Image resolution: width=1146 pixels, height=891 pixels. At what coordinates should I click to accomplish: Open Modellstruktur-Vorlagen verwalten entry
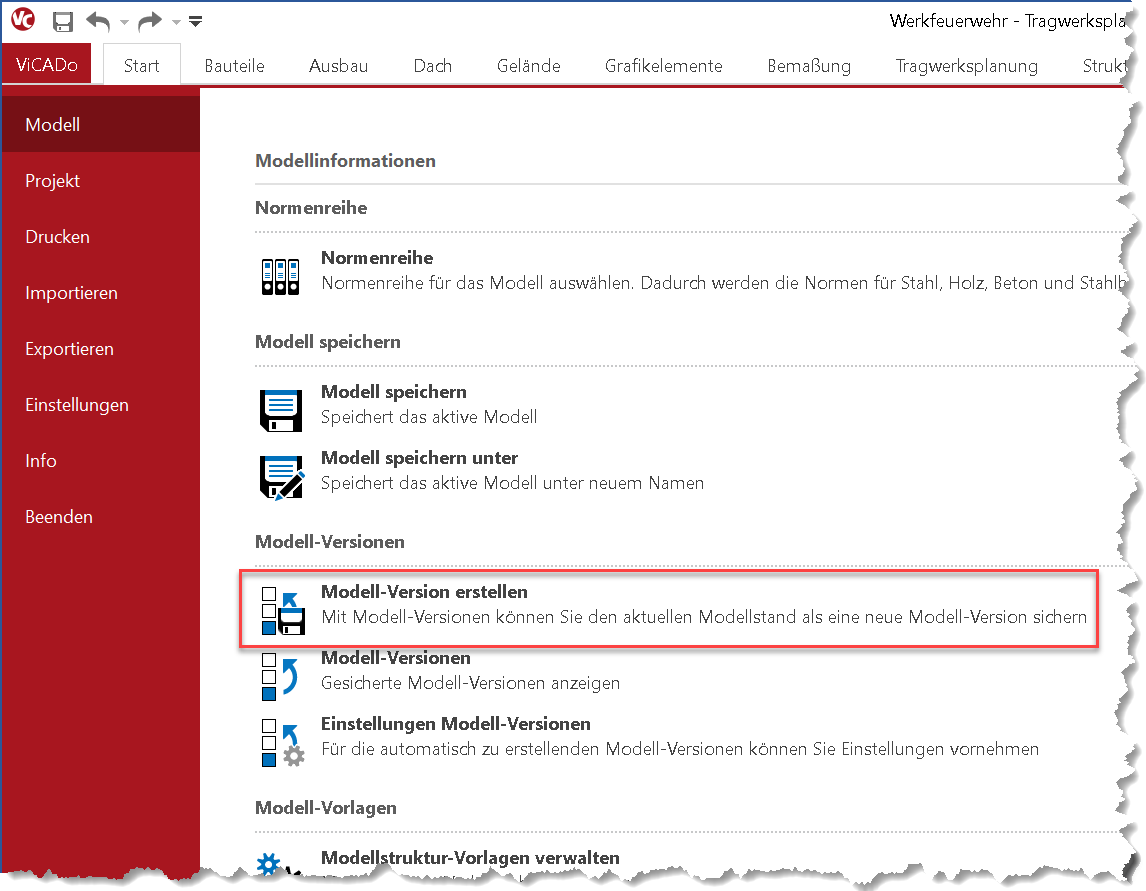click(470, 857)
